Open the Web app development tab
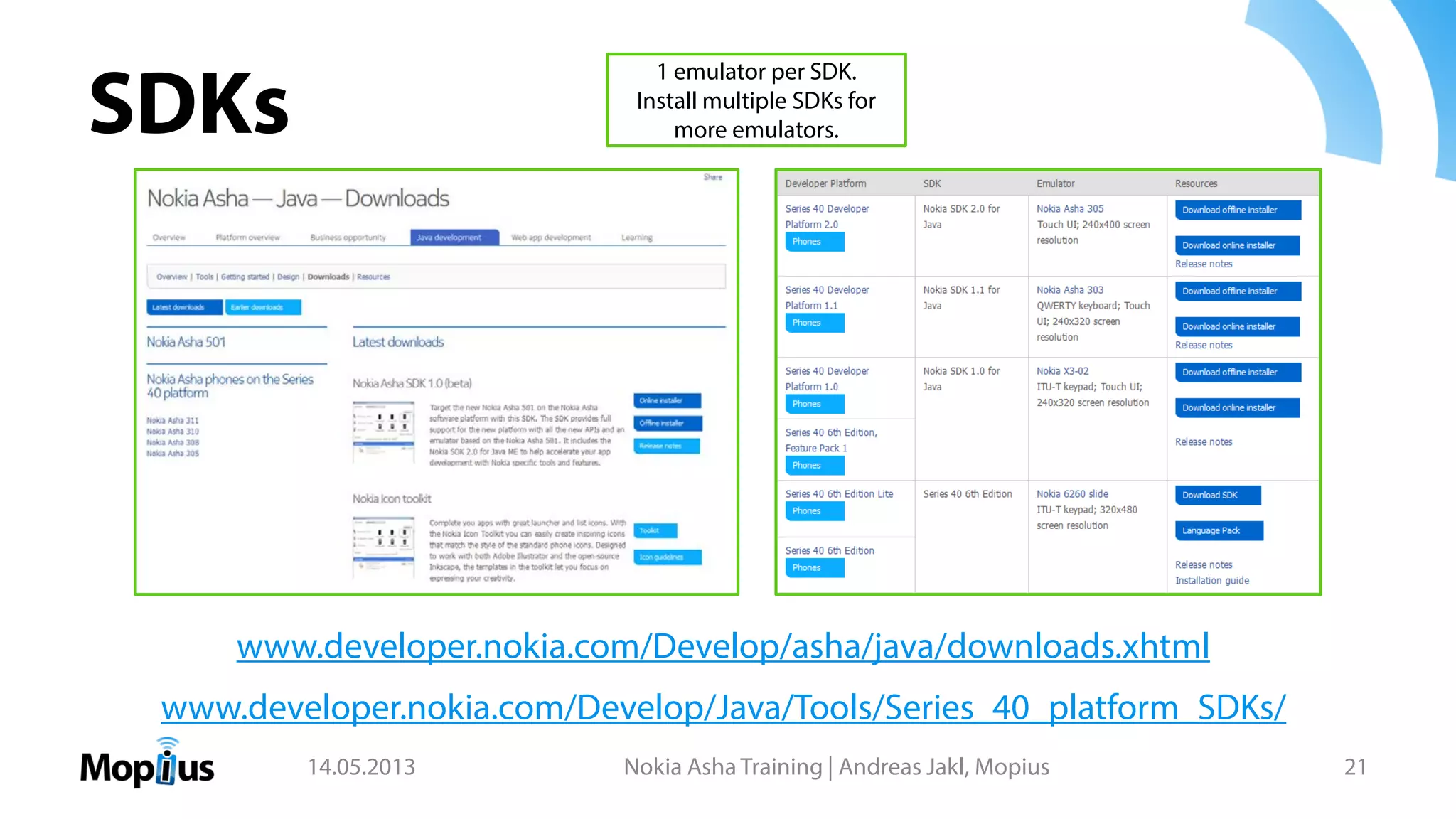 pos(551,237)
